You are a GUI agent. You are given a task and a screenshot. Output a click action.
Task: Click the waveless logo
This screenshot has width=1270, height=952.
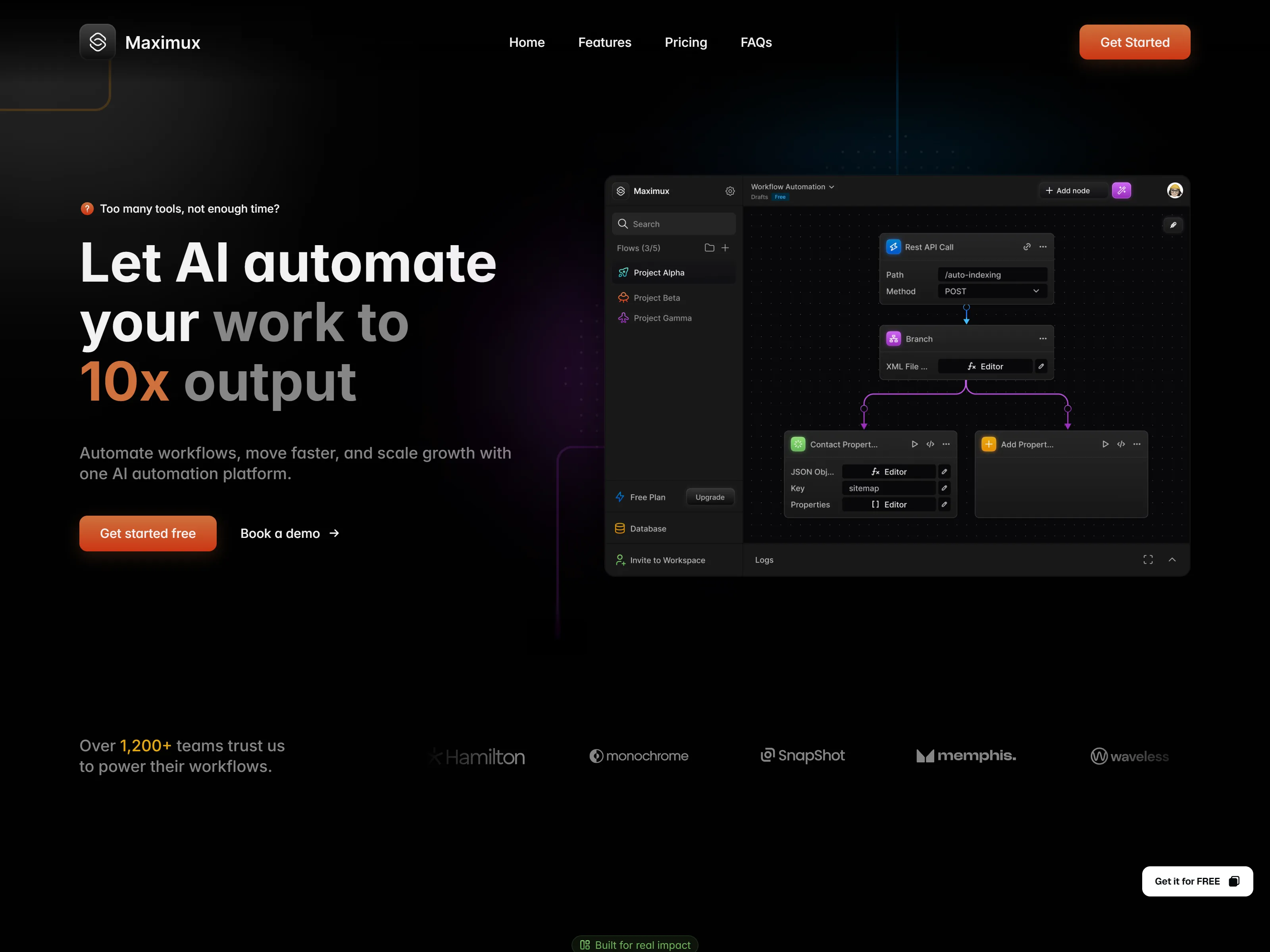pos(1130,756)
